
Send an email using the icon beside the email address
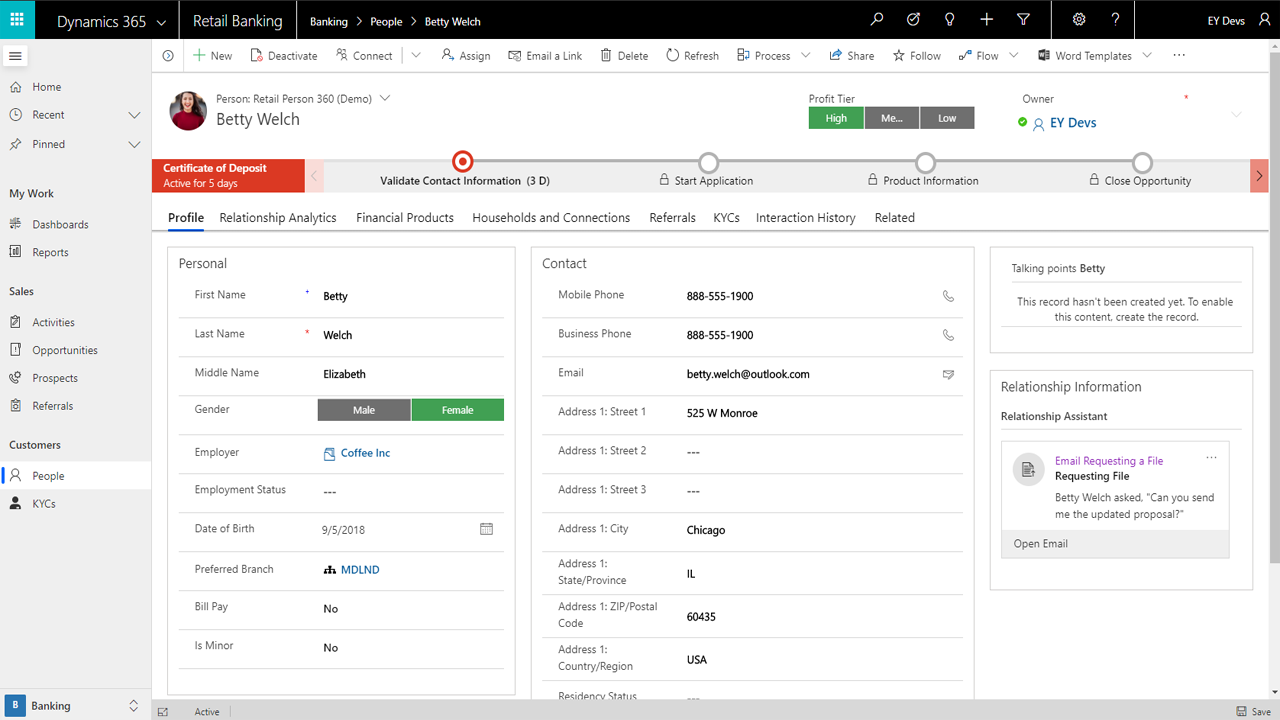(x=948, y=374)
